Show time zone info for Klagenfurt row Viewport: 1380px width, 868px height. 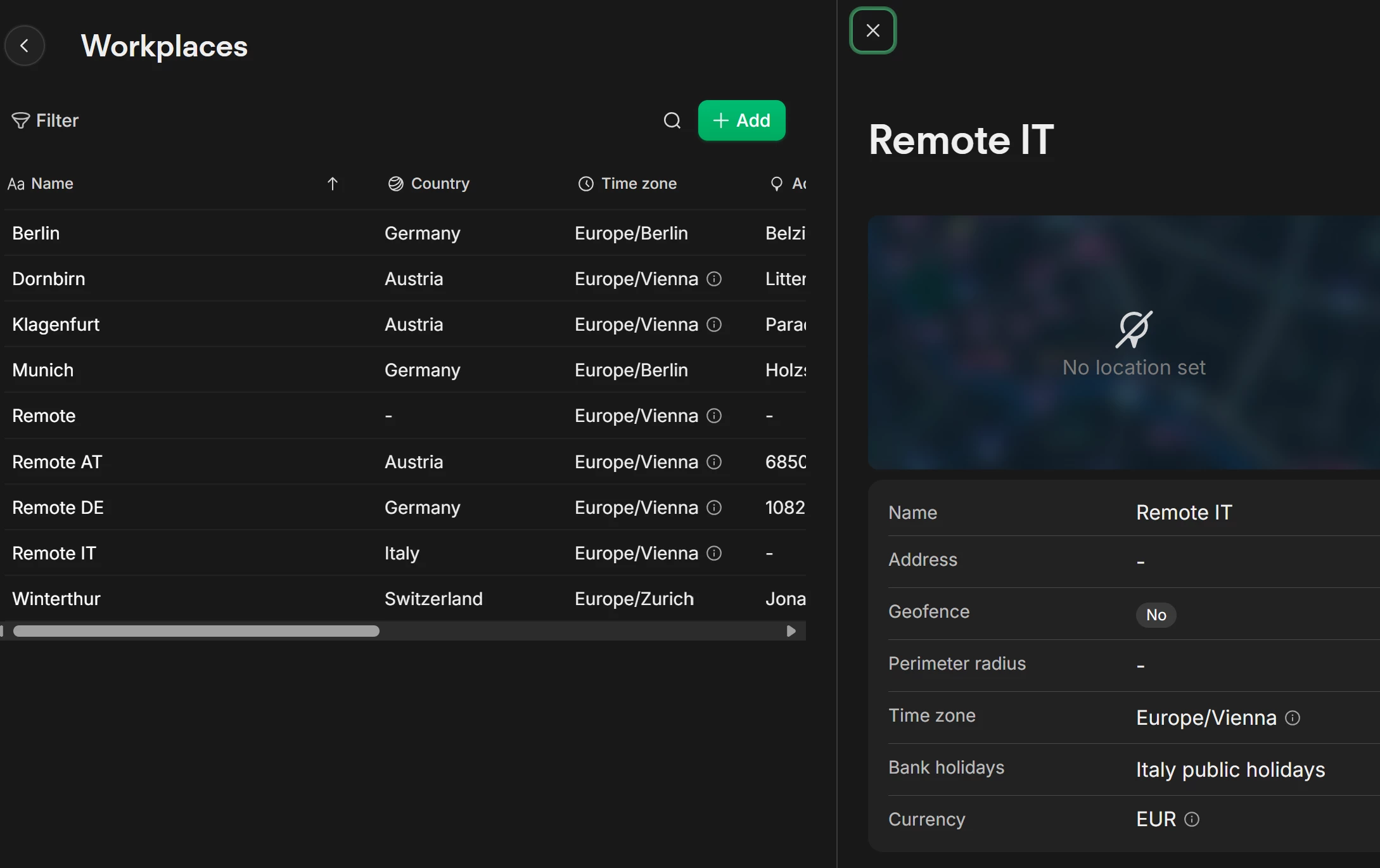[714, 324]
